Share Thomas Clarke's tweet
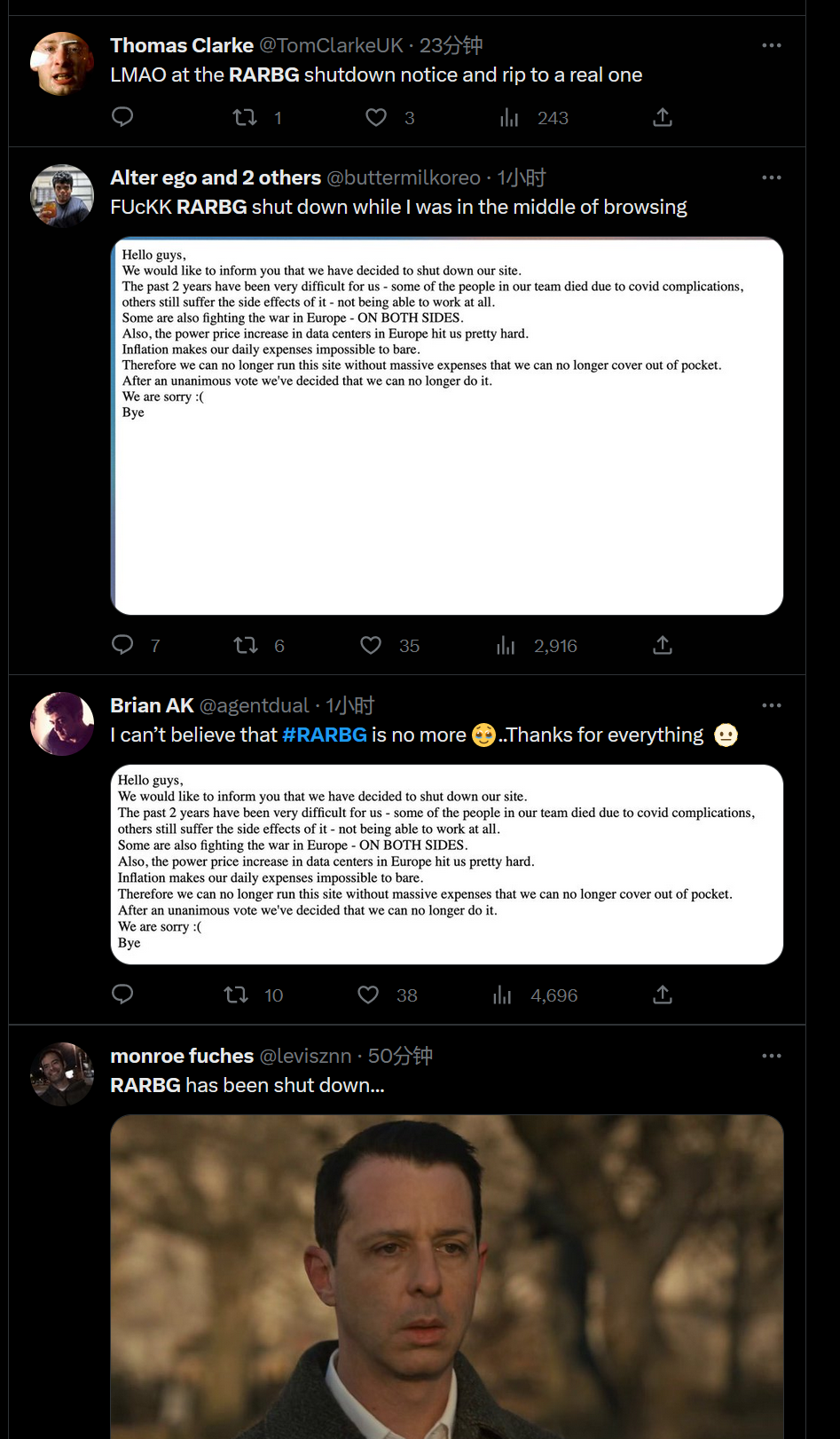Screen dimensions: 840x1439 click(x=663, y=117)
